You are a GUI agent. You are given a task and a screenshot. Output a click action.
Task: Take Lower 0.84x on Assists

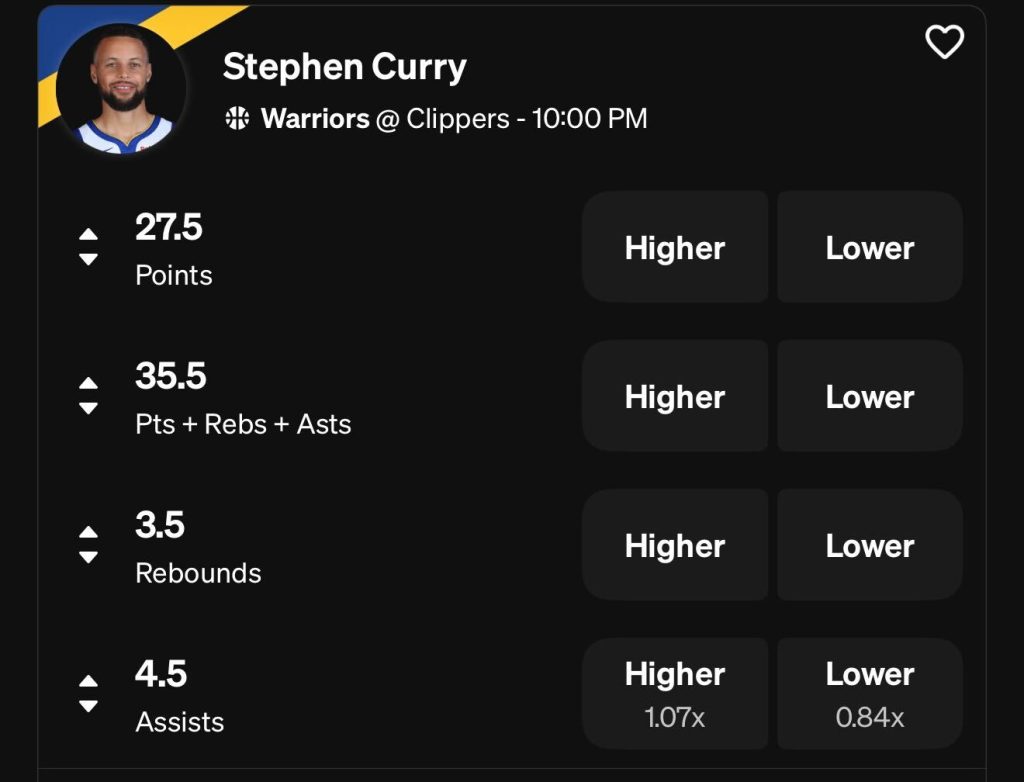[869, 693]
